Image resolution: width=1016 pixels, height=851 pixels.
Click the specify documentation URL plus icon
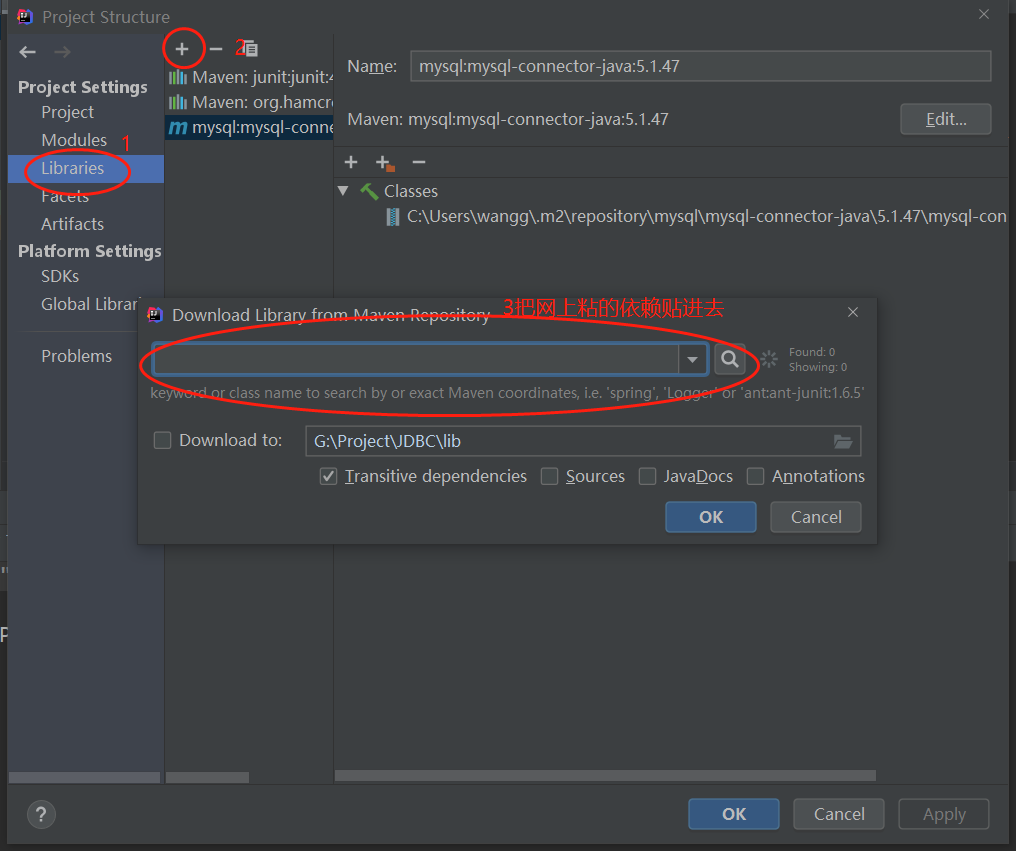tap(385, 163)
